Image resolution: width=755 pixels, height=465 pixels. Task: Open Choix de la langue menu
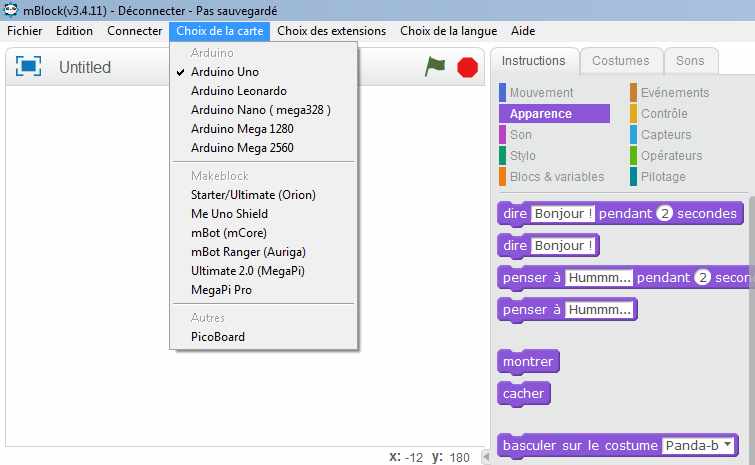click(x=448, y=31)
